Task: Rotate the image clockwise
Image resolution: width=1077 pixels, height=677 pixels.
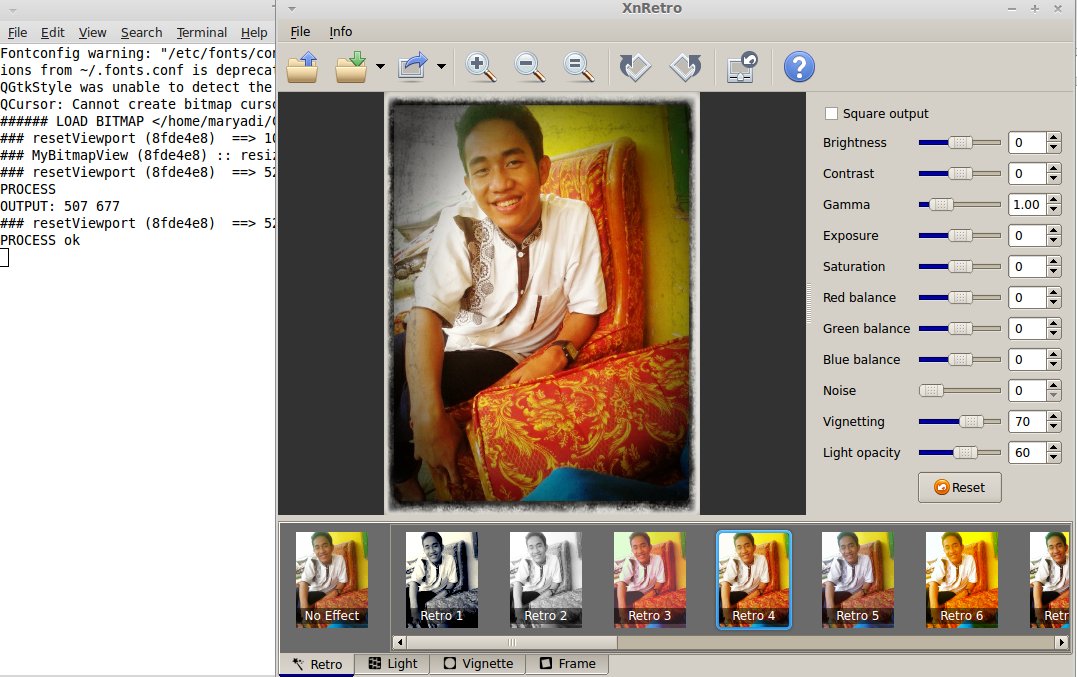Action: coord(685,67)
